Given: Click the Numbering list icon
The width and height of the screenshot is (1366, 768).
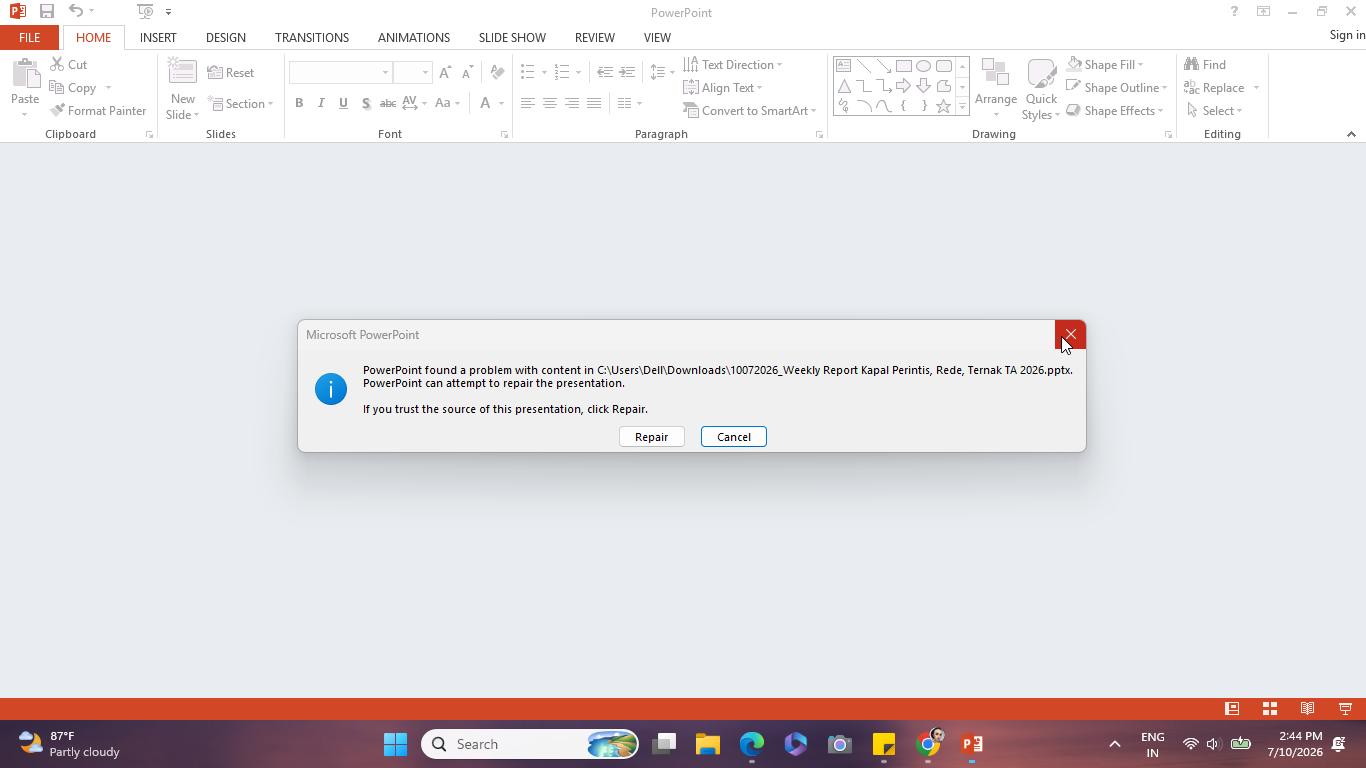Looking at the screenshot, I should coord(562,72).
